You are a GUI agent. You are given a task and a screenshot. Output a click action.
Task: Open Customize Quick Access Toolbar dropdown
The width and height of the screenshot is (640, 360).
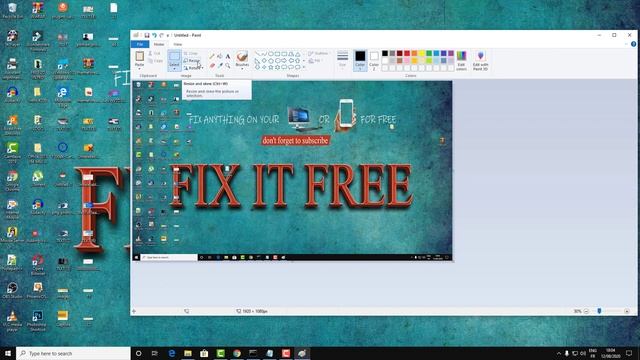coord(167,36)
